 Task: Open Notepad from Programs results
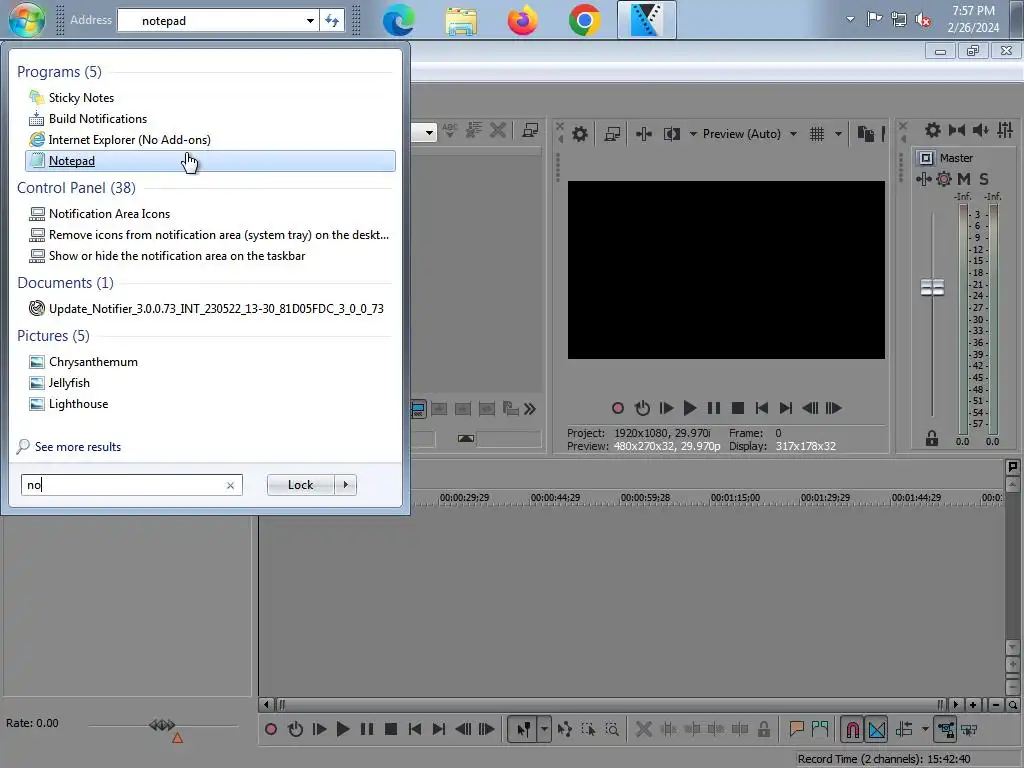pos(210,161)
